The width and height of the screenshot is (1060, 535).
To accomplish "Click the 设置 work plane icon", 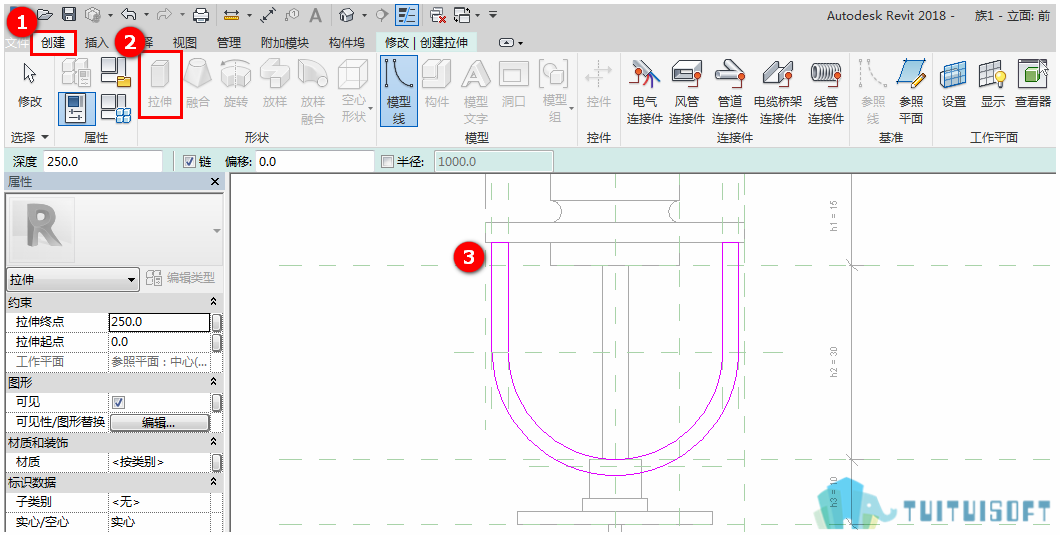I will tap(954, 85).
